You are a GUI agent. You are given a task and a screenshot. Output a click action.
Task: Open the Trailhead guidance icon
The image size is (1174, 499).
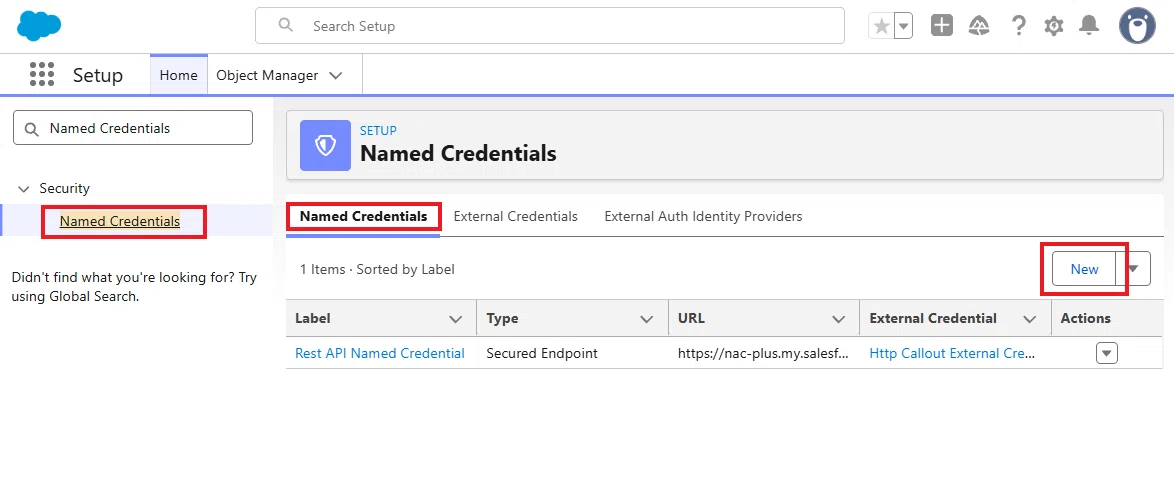point(979,26)
